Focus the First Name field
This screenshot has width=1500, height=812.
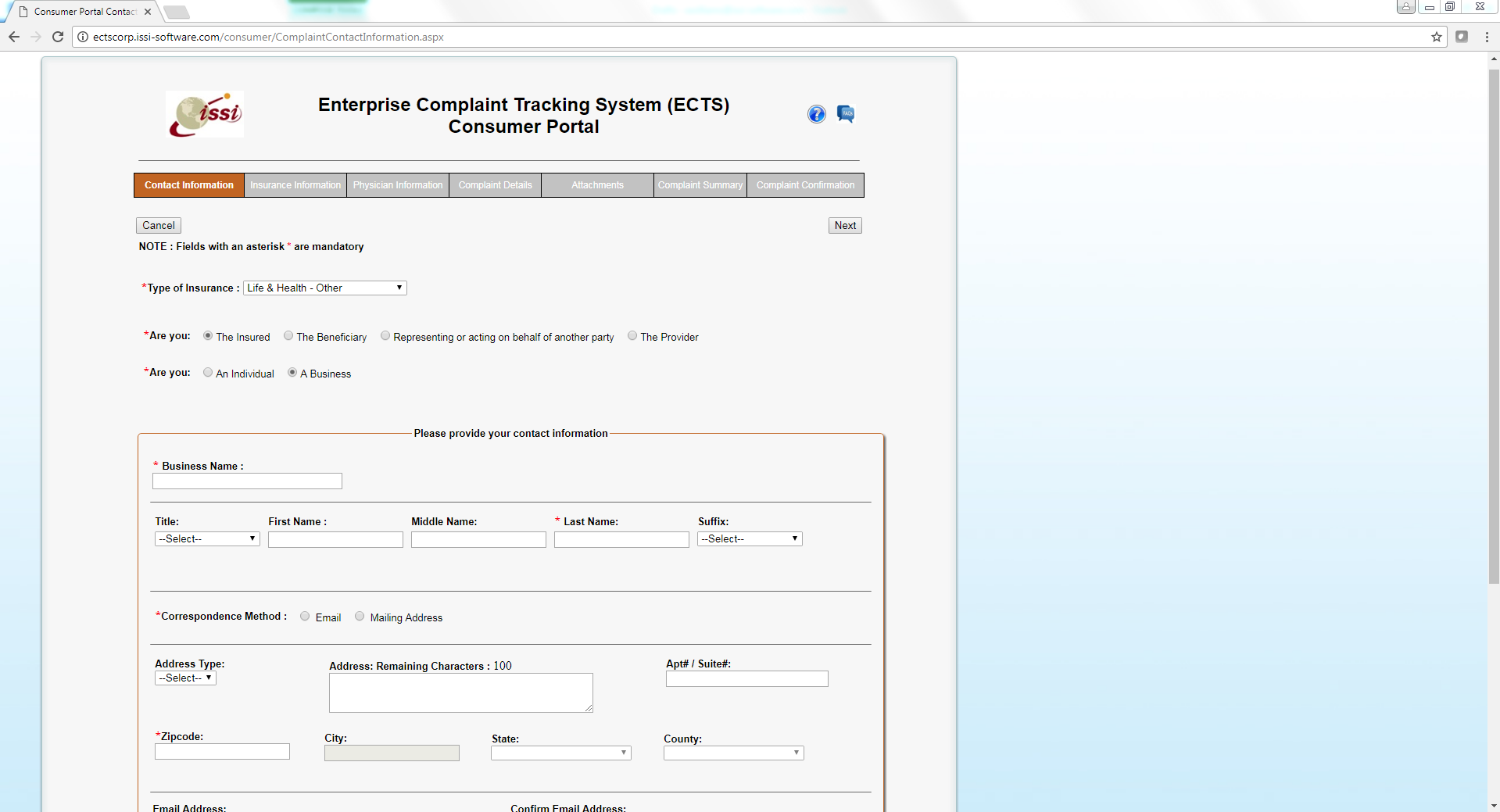335,540
